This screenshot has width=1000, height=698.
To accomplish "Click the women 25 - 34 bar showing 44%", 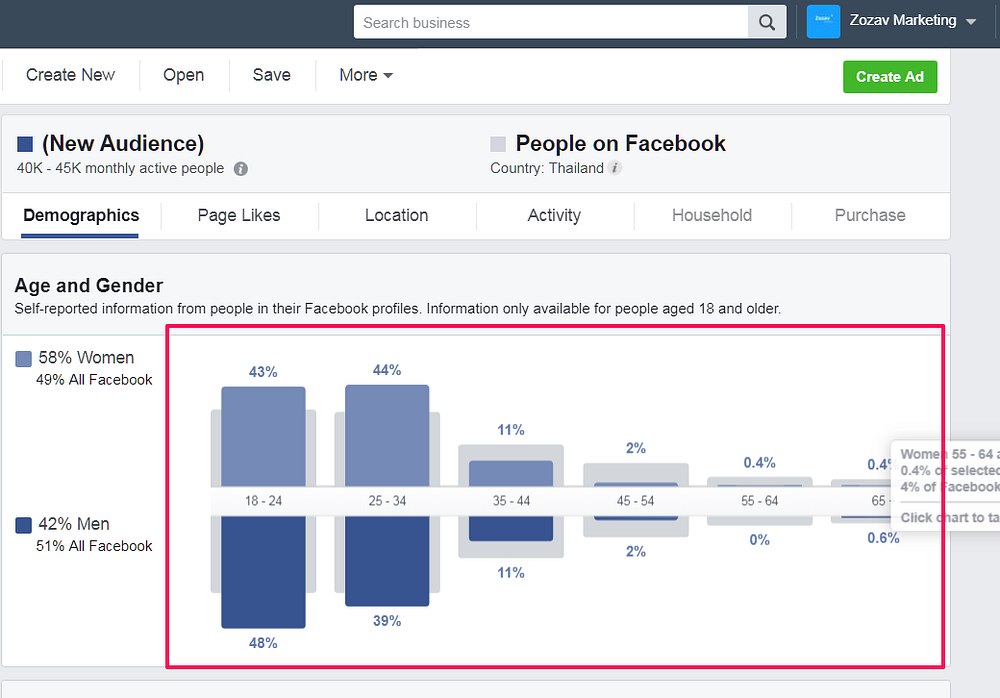I will pyautogui.click(x=387, y=436).
